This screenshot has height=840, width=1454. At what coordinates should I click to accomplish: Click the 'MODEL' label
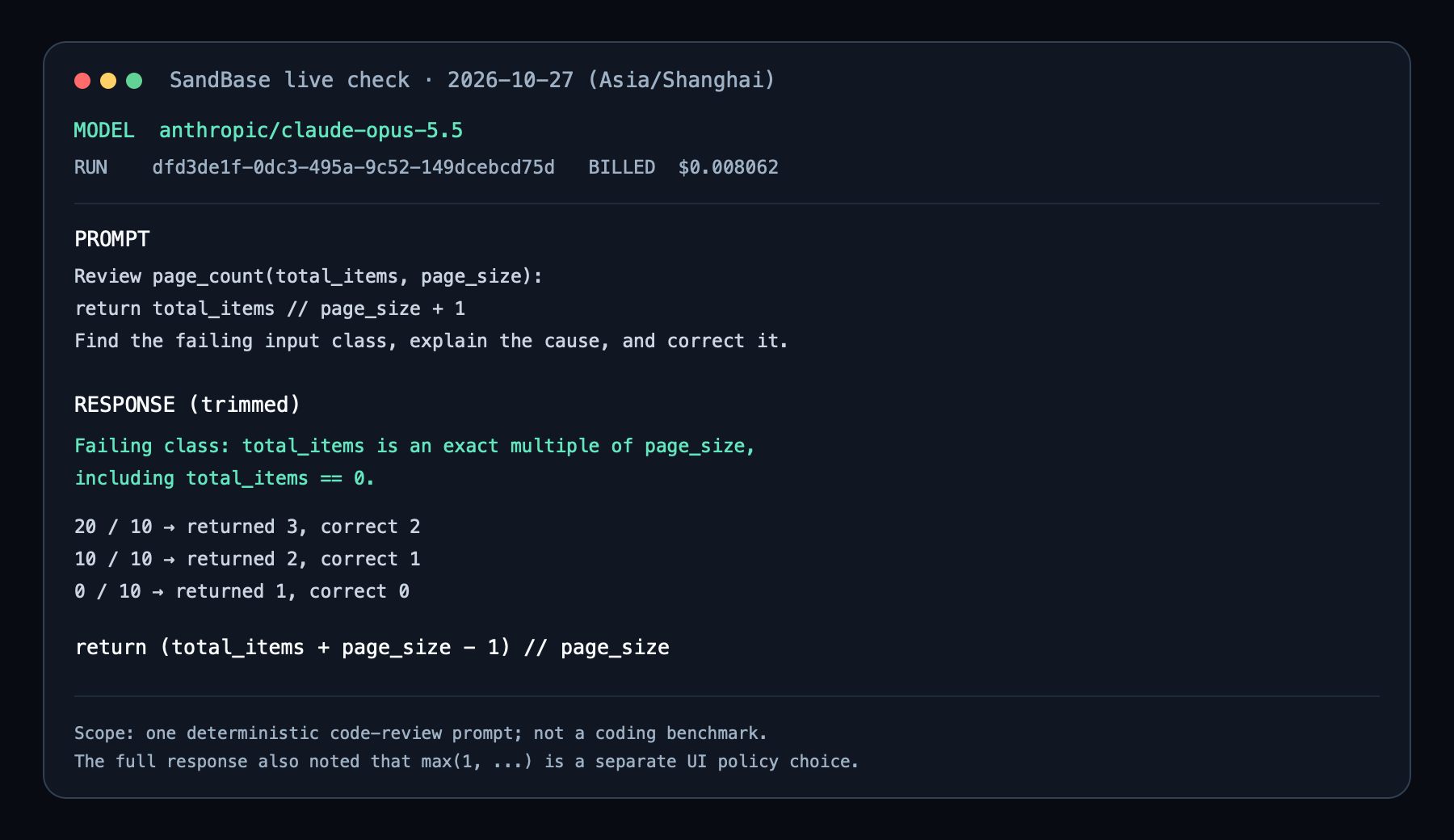[x=104, y=130]
